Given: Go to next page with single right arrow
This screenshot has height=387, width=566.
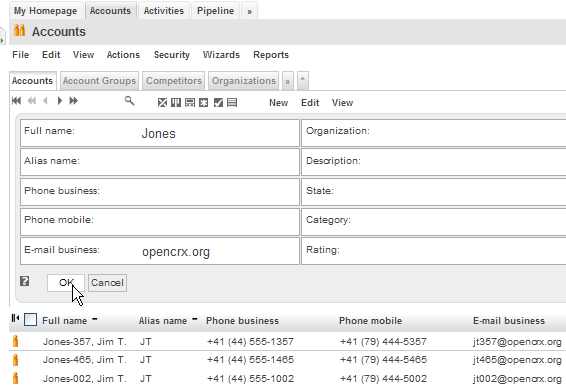Looking at the screenshot, I should (60, 101).
